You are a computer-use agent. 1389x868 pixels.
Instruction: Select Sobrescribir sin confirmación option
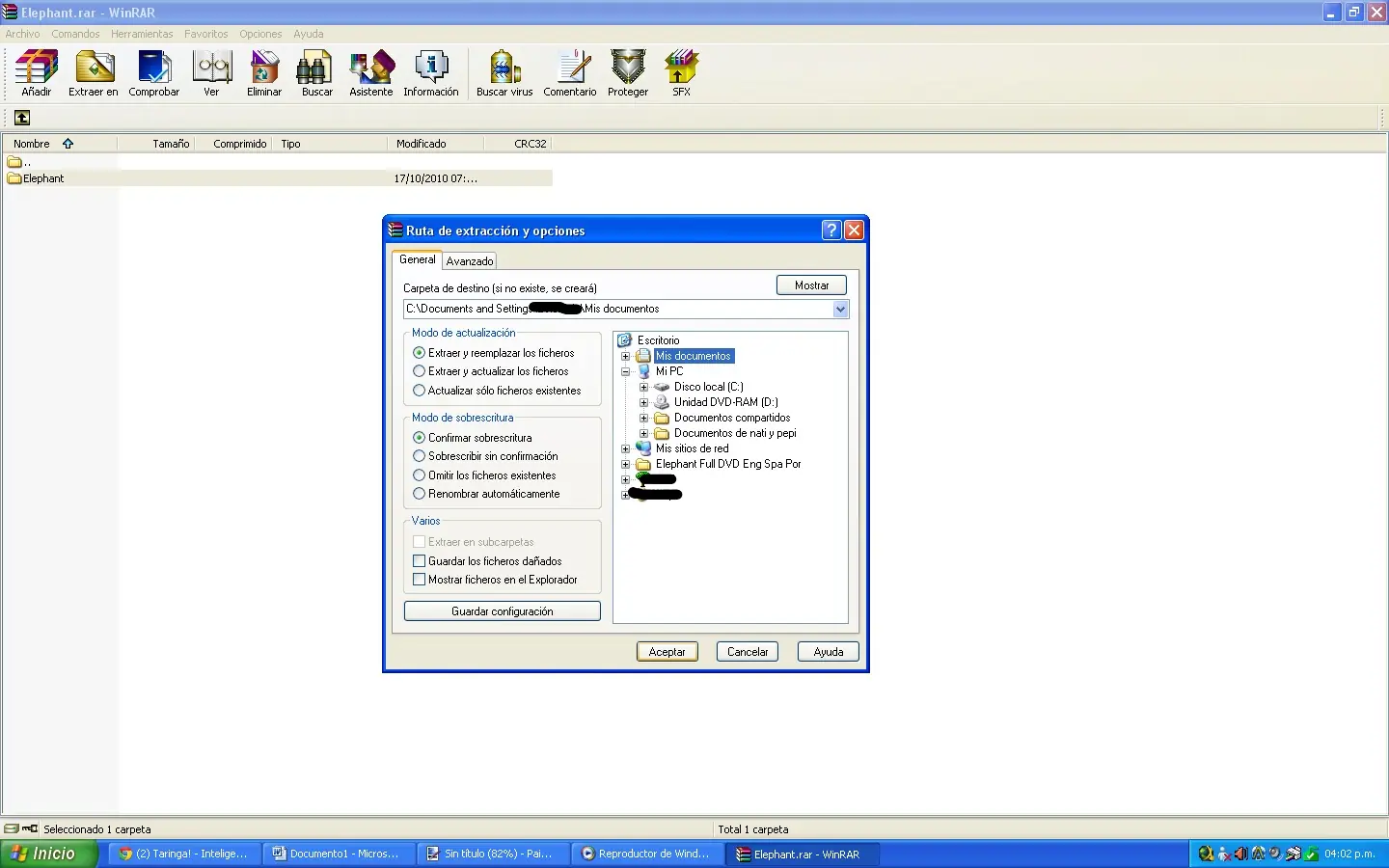[x=485, y=456]
